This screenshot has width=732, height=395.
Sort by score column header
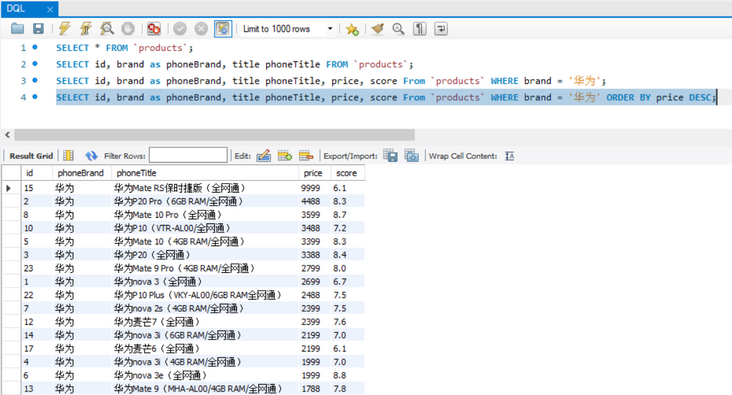(x=348, y=173)
